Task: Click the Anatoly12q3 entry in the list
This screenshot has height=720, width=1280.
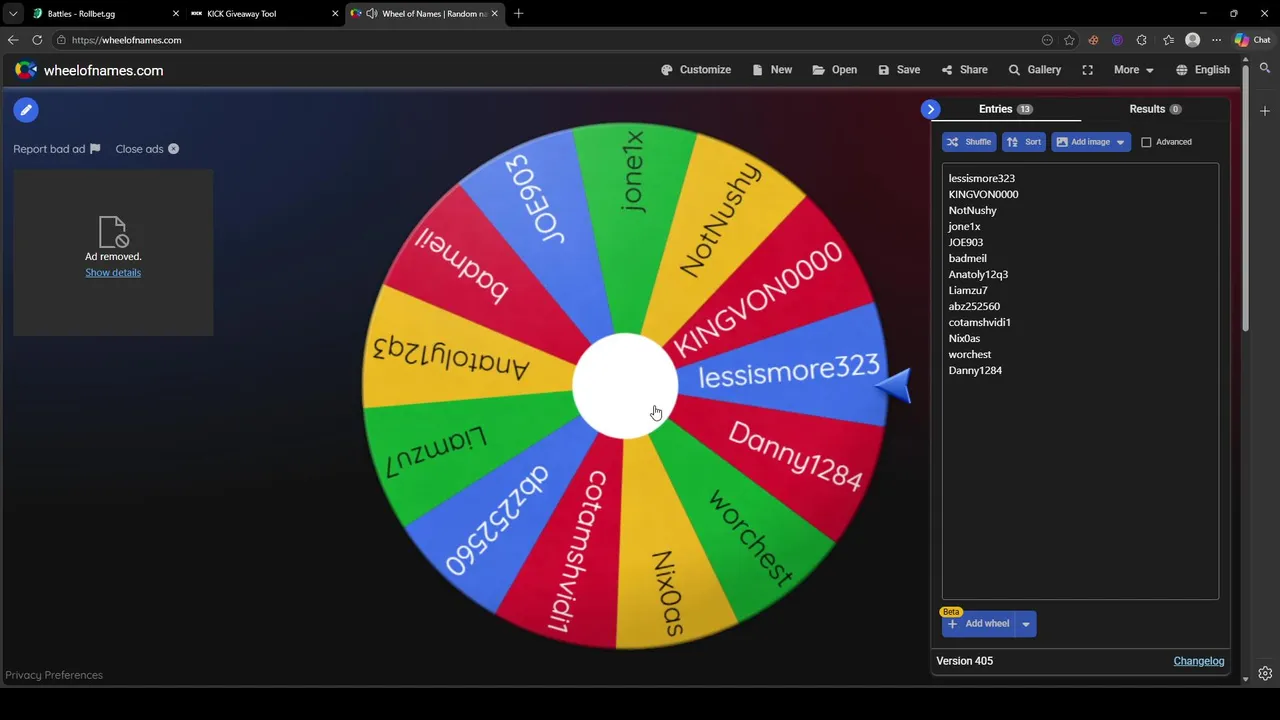Action: tap(978, 274)
